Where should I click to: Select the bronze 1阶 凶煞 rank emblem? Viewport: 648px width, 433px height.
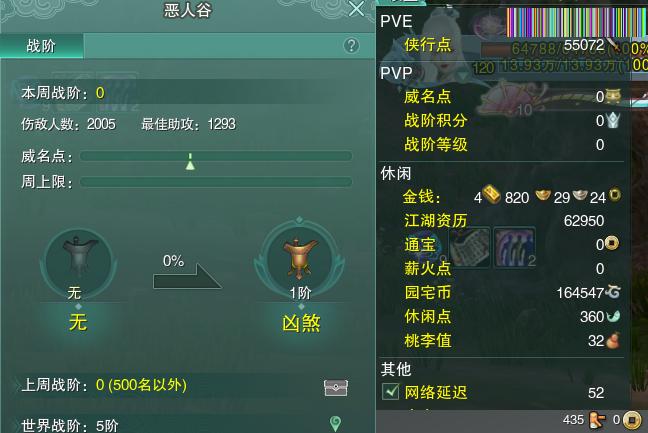pos(300,259)
